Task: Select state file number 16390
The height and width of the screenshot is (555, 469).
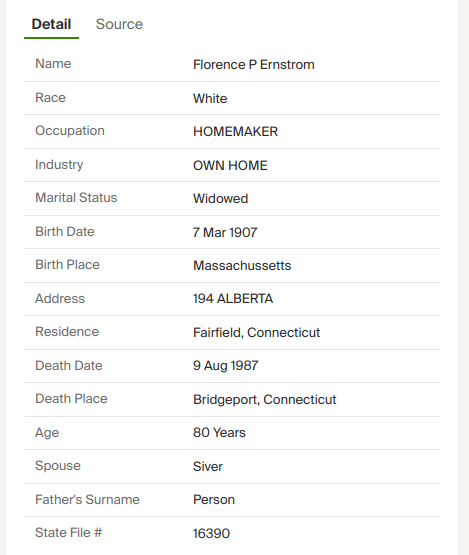Action: pos(211,533)
